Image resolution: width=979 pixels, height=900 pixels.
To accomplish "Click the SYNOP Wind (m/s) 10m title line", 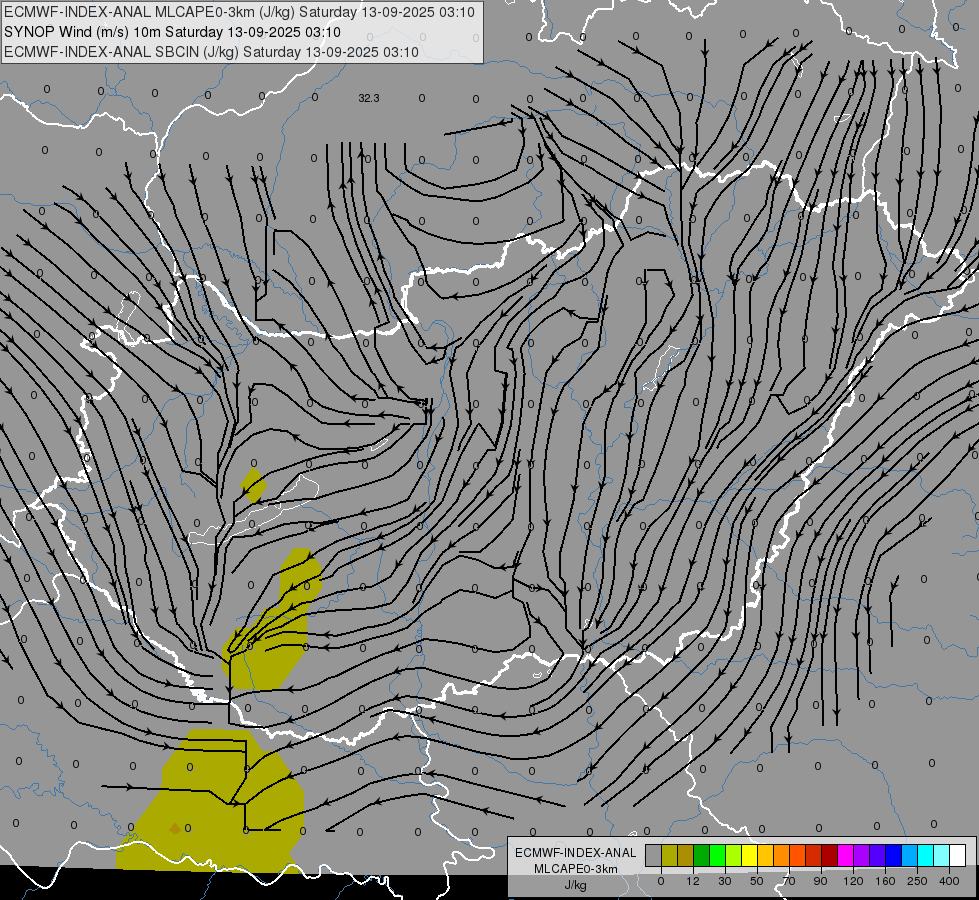I will pos(172,32).
